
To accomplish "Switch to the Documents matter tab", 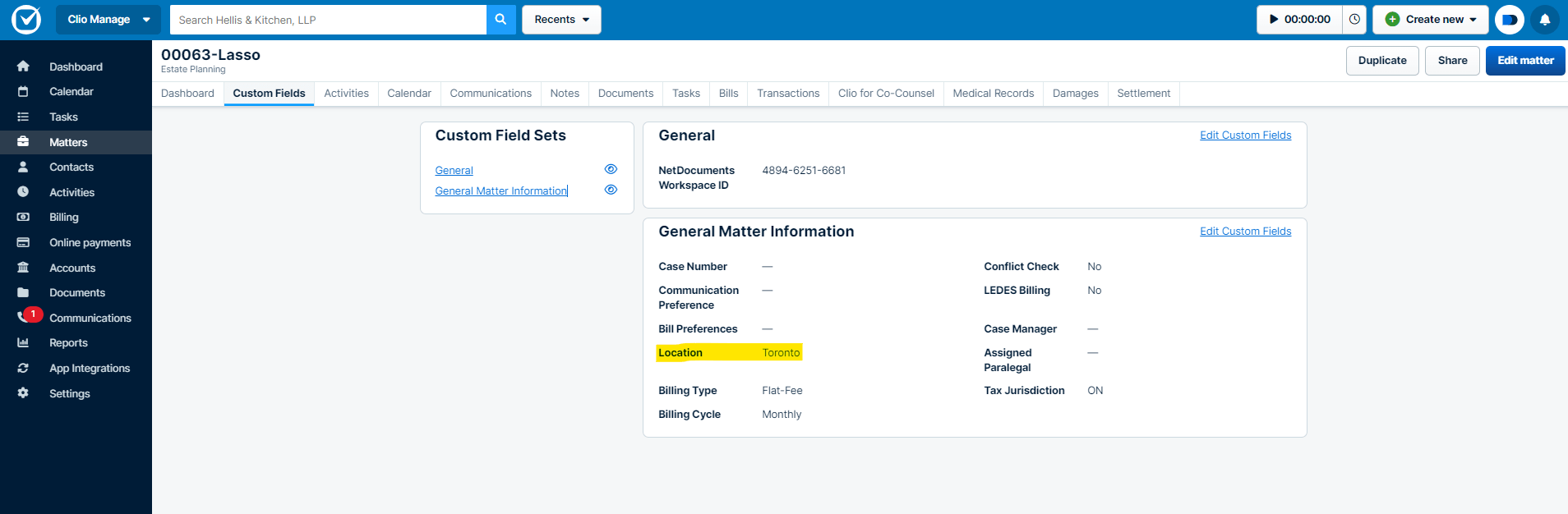I will pos(625,94).
